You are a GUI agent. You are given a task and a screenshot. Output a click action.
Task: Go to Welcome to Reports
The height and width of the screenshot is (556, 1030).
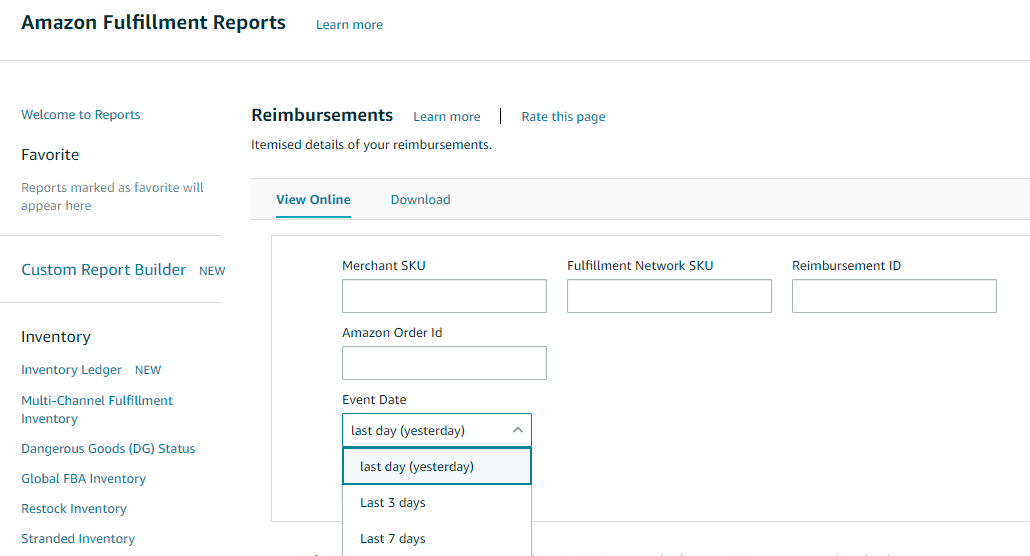point(80,114)
